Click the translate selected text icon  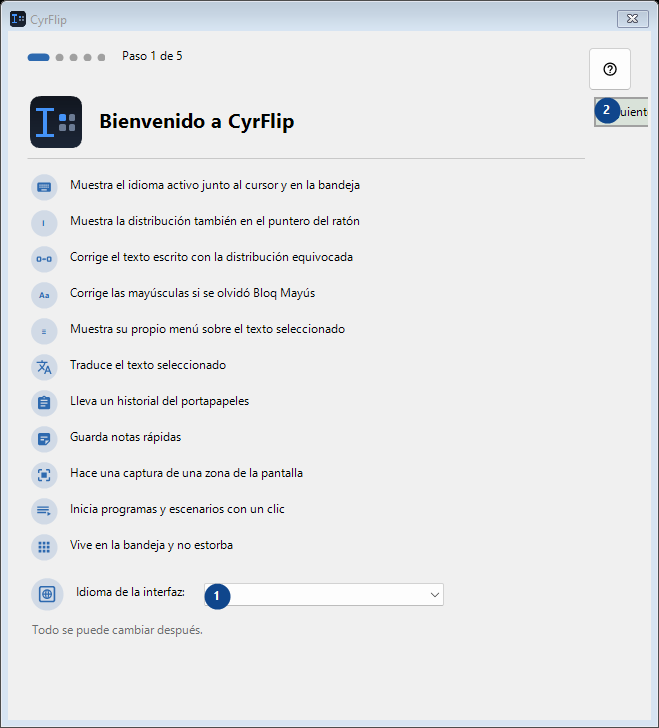point(44,367)
